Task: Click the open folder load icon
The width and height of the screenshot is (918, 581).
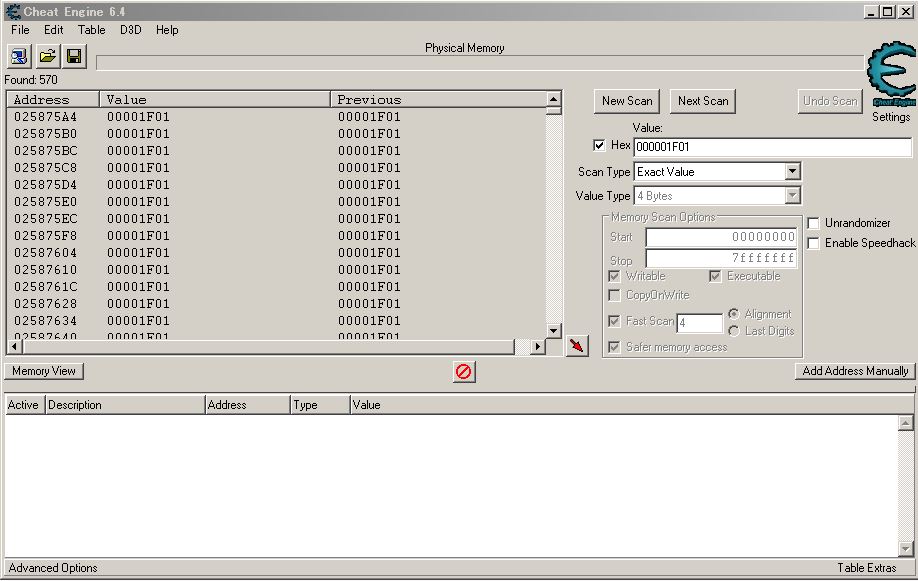Action: coord(47,56)
